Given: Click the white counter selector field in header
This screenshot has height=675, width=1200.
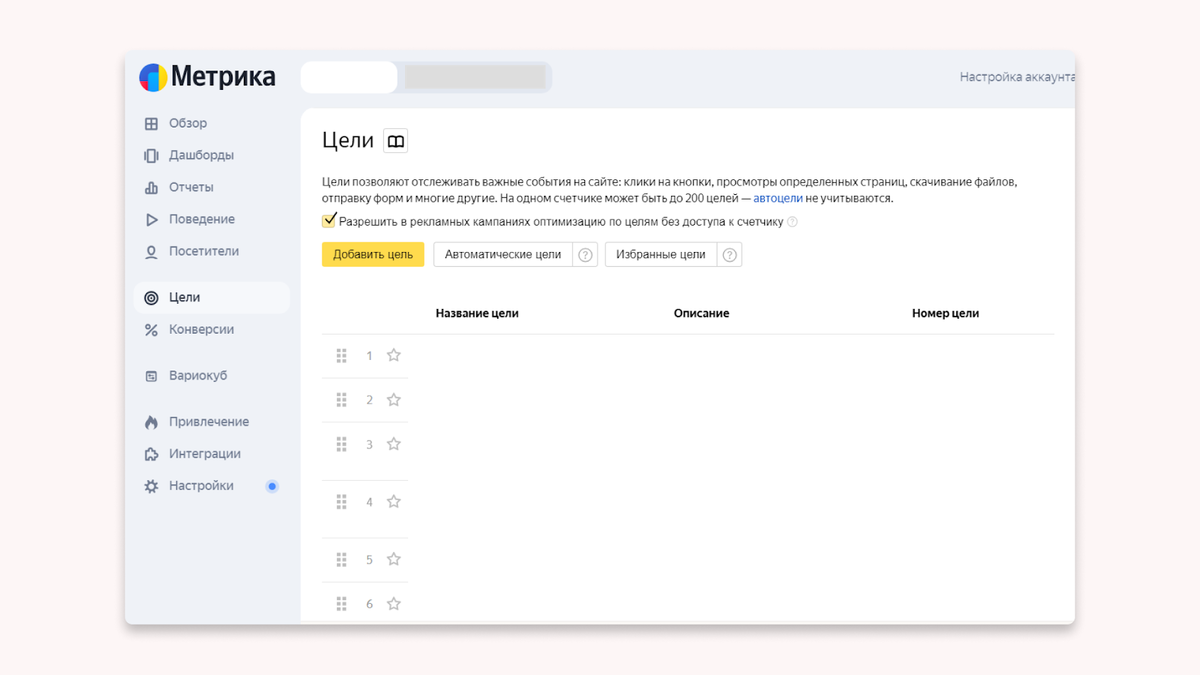Looking at the screenshot, I should tap(349, 77).
